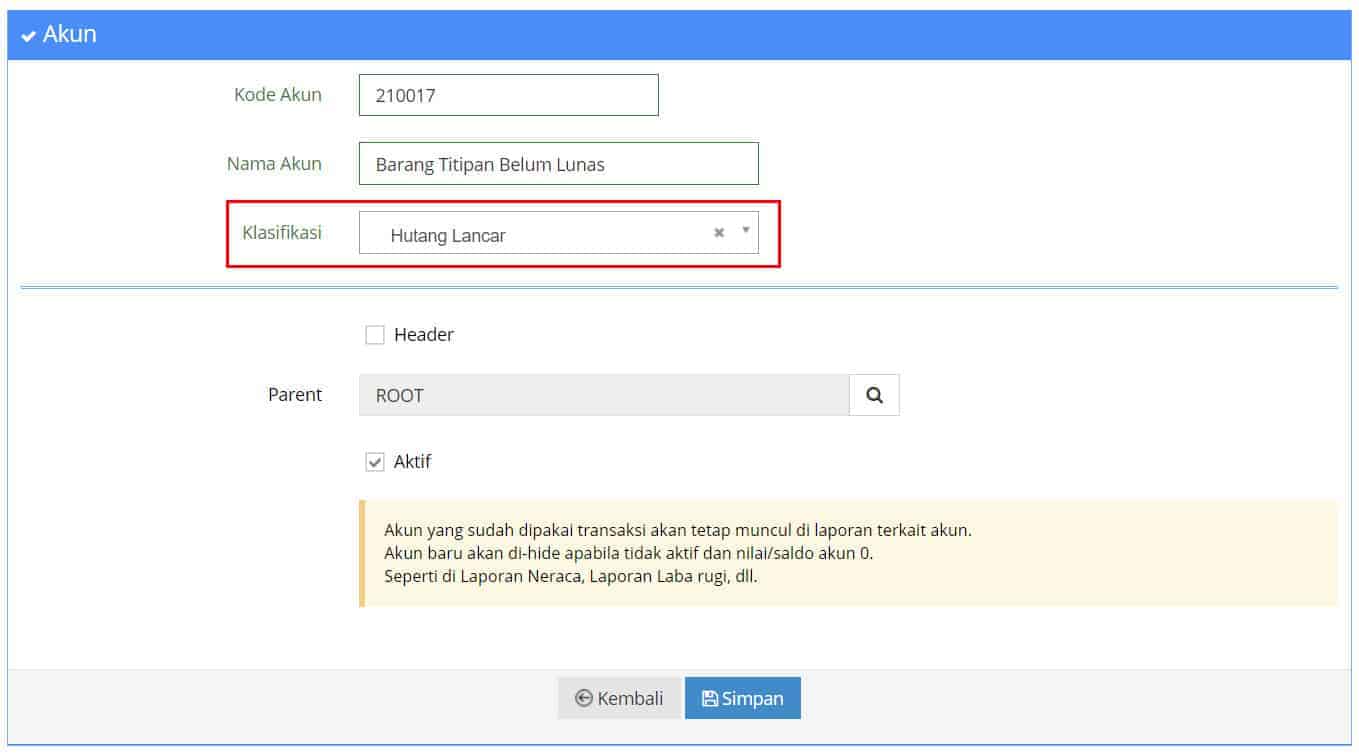Screen dimensions: 1359x755
Task: Click the magnifier icon beside Parent field
Action: (874, 395)
